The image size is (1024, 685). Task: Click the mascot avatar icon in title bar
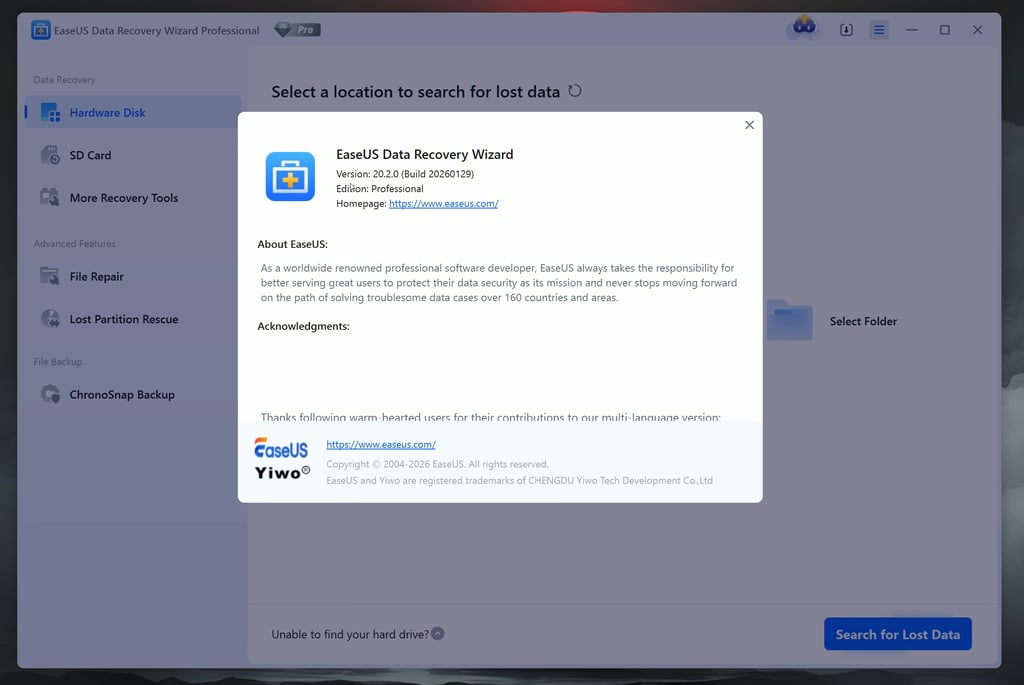tap(804, 27)
